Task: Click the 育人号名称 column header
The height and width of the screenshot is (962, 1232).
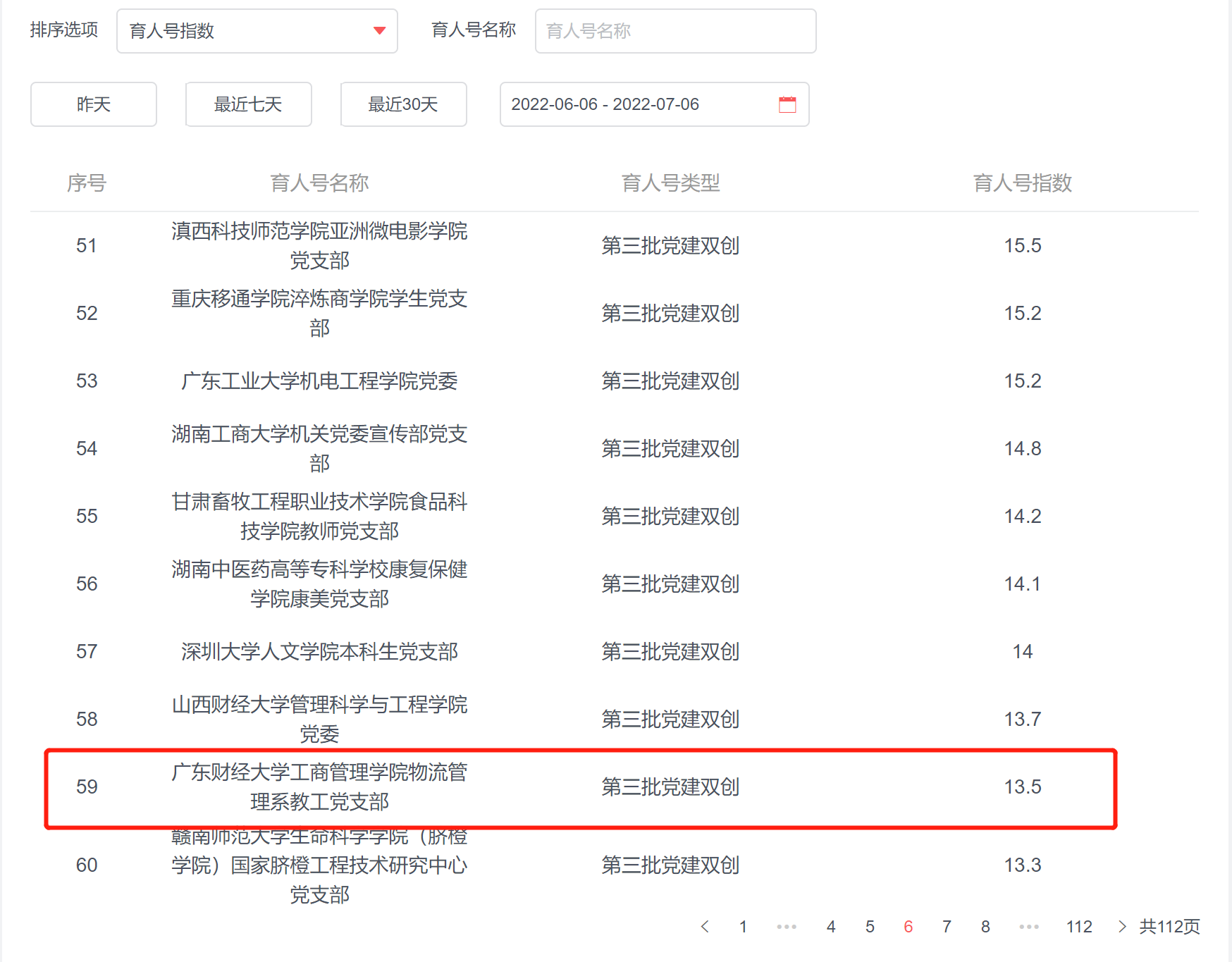Action: (319, 183)
